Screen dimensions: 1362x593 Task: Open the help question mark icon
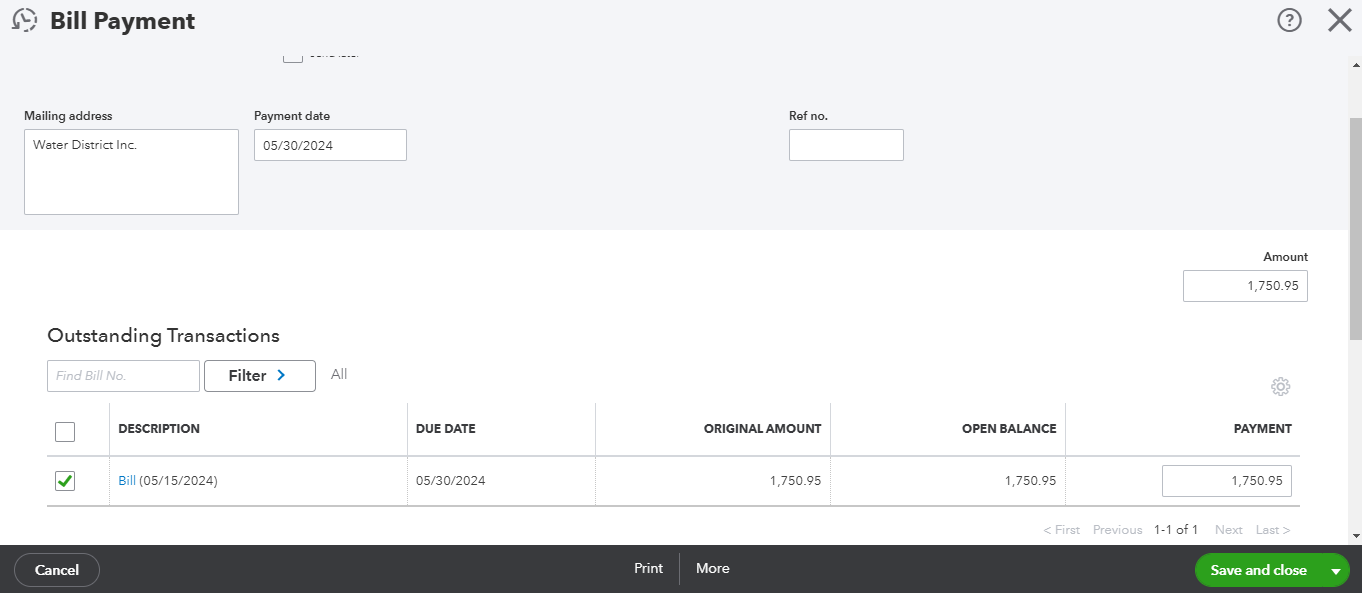click(1289, 20)
